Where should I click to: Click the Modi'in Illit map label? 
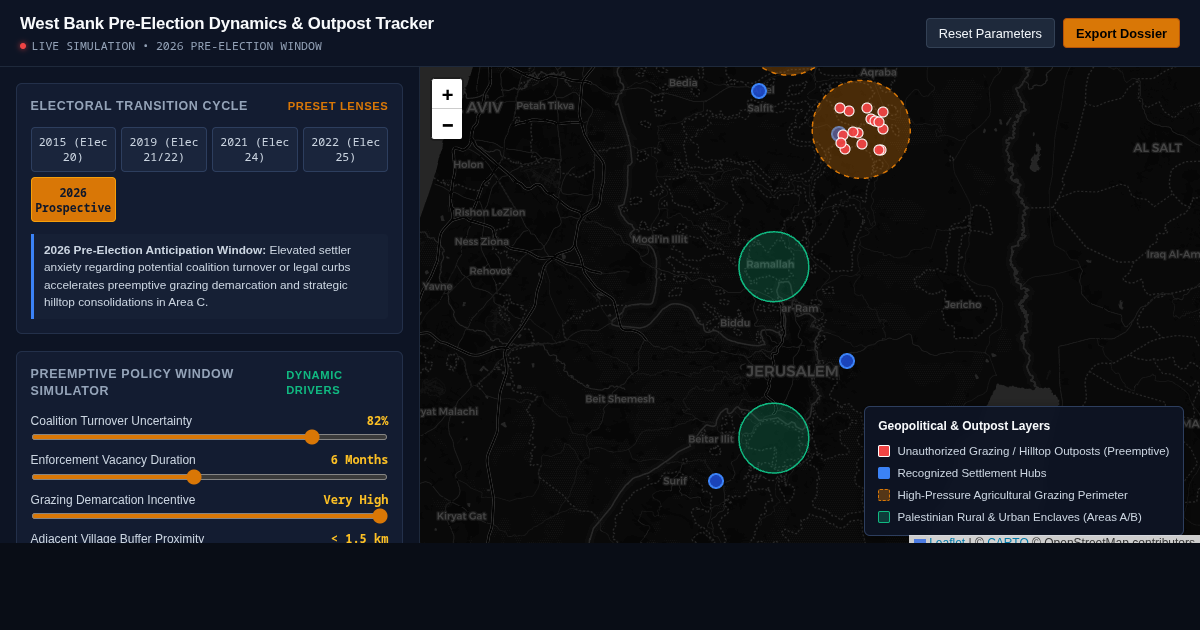coord(659,239)
